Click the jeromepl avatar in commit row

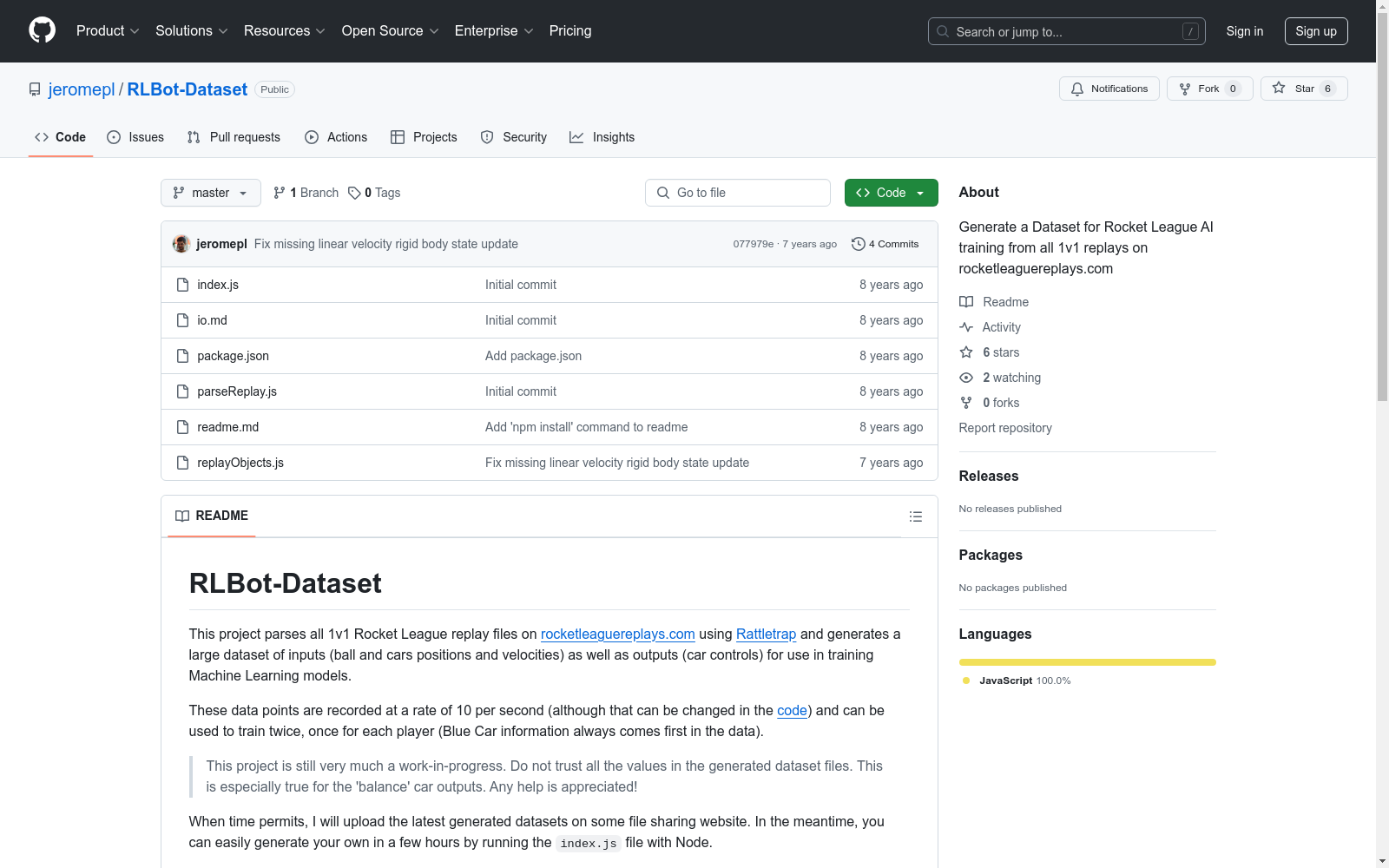(x=181, y=244)
